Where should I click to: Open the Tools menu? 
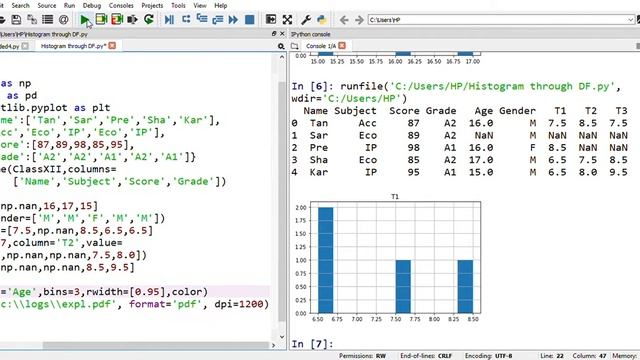point(178,6)
